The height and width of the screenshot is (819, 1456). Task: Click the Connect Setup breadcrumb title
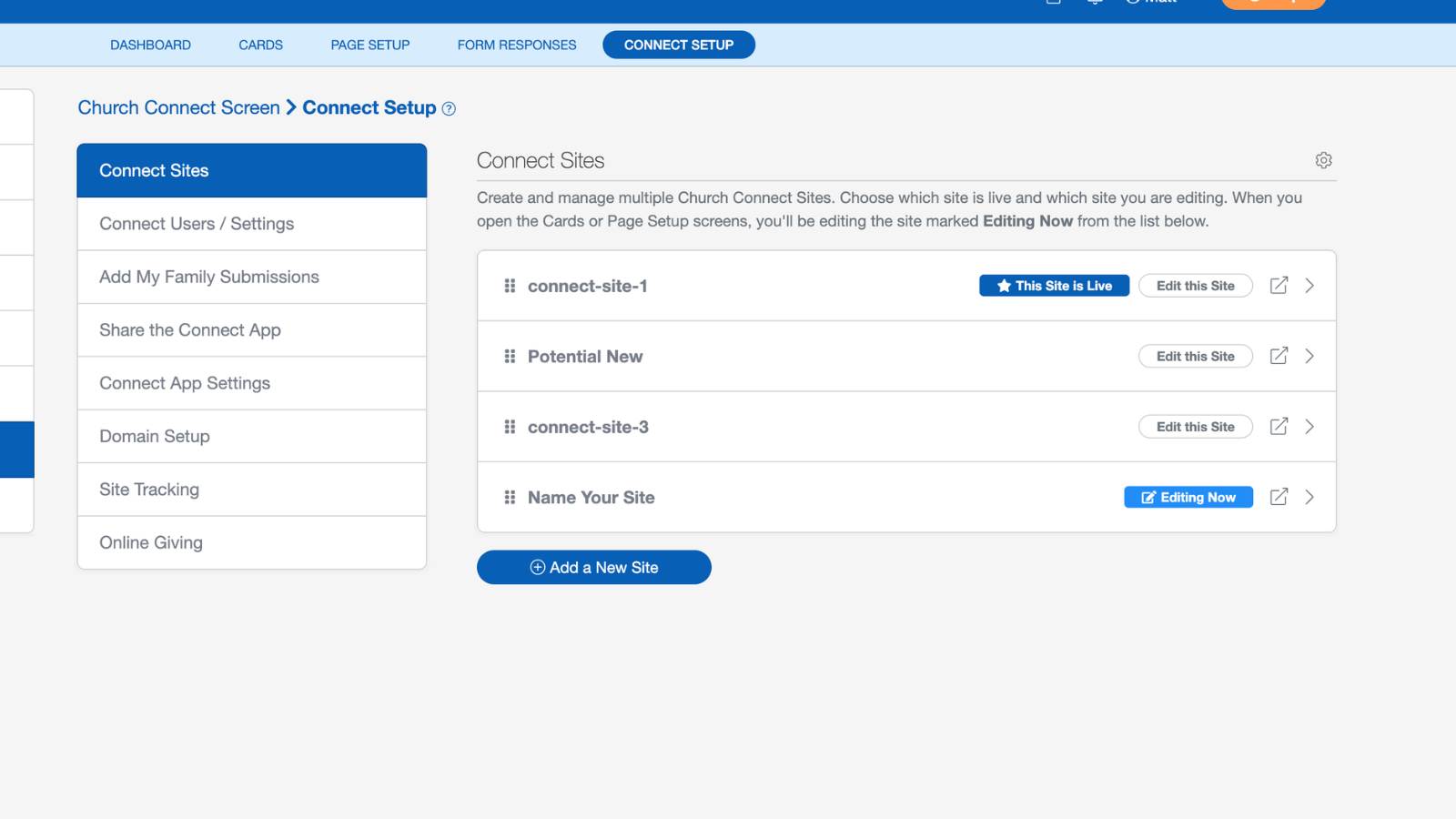coord(369,107)
